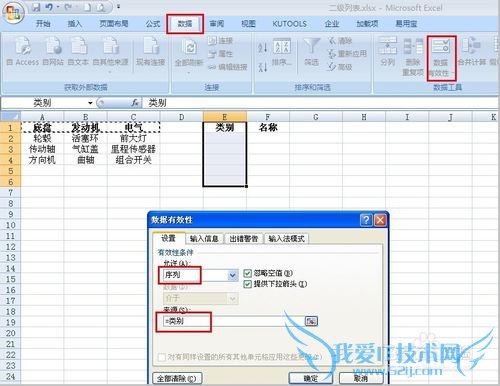Click Consolidate (合并计算) icon
This screenshot has width=500, height=386.
pos(472,52)
